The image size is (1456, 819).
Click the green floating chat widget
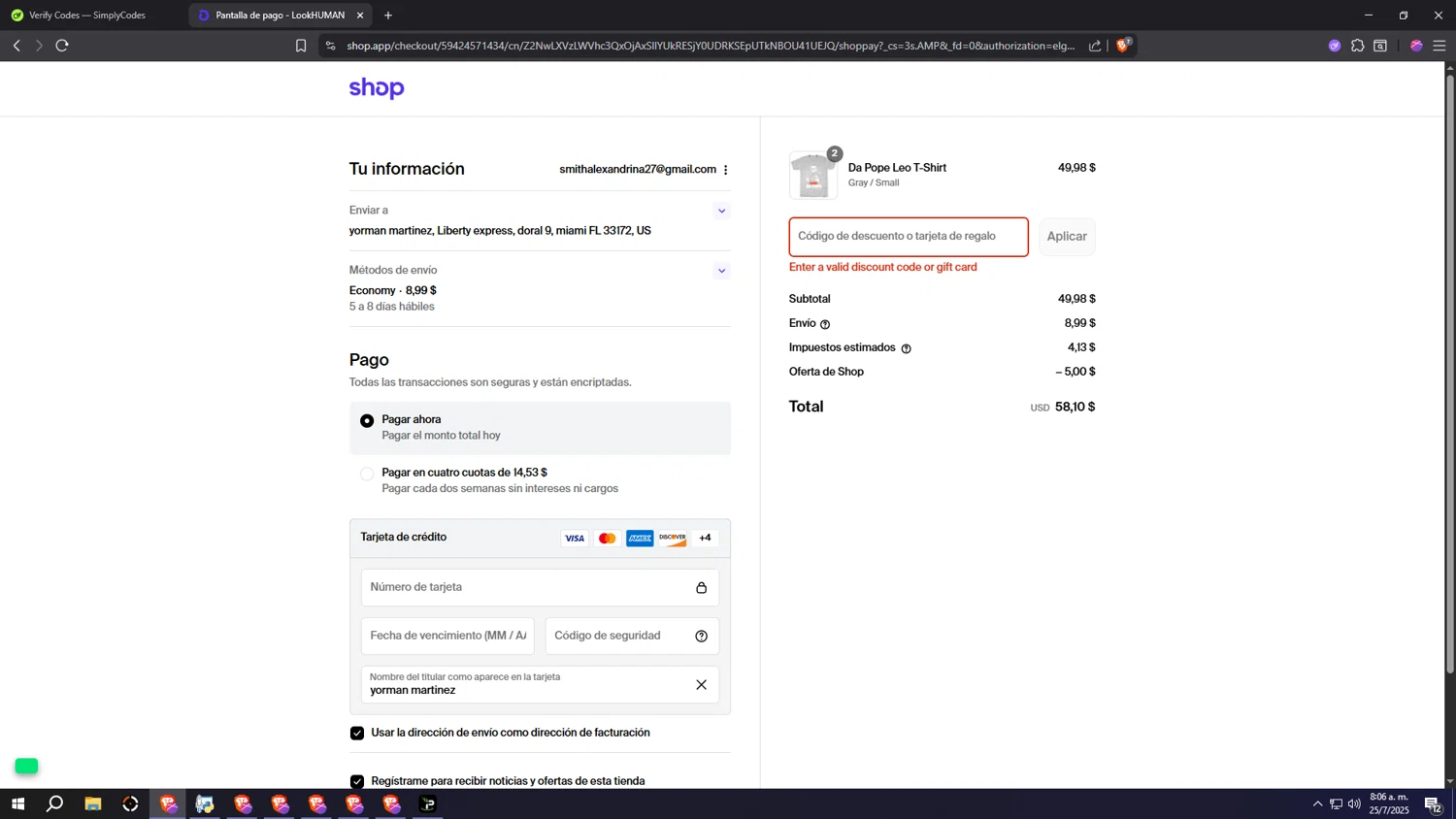pyautogui.click(x=26, y=767)
